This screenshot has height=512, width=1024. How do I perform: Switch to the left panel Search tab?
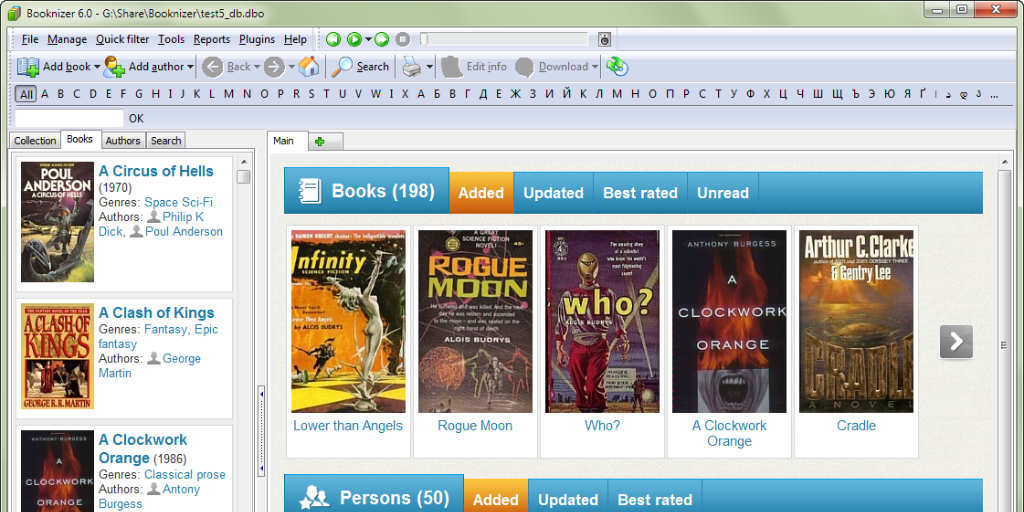(166, 140)
